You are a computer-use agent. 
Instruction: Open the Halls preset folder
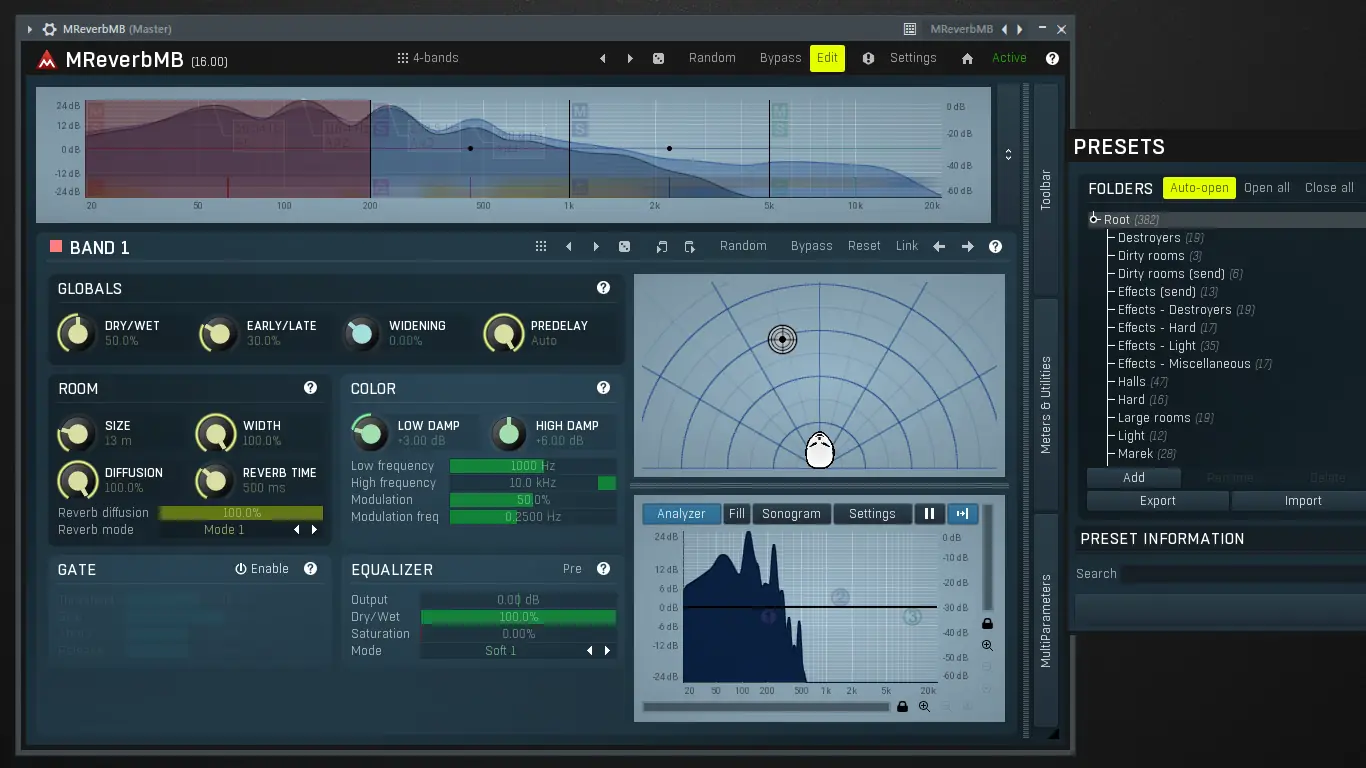[1132, 382]
